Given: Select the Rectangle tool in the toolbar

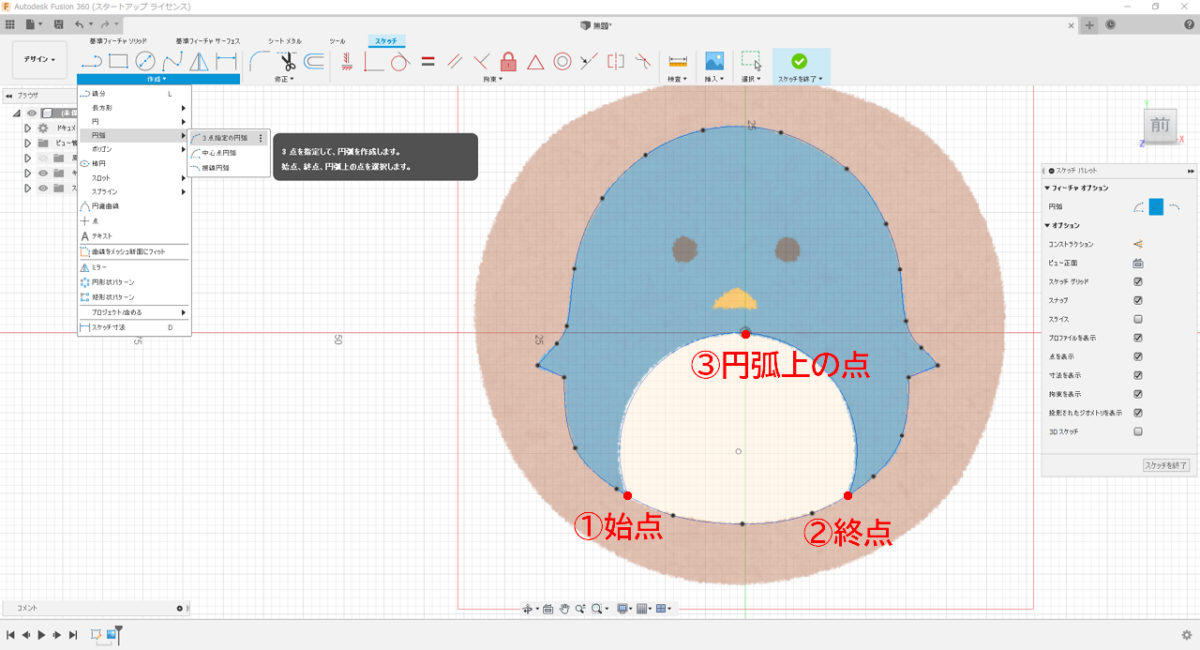Looking at the screenshot, I should click(x=118, y=61).
